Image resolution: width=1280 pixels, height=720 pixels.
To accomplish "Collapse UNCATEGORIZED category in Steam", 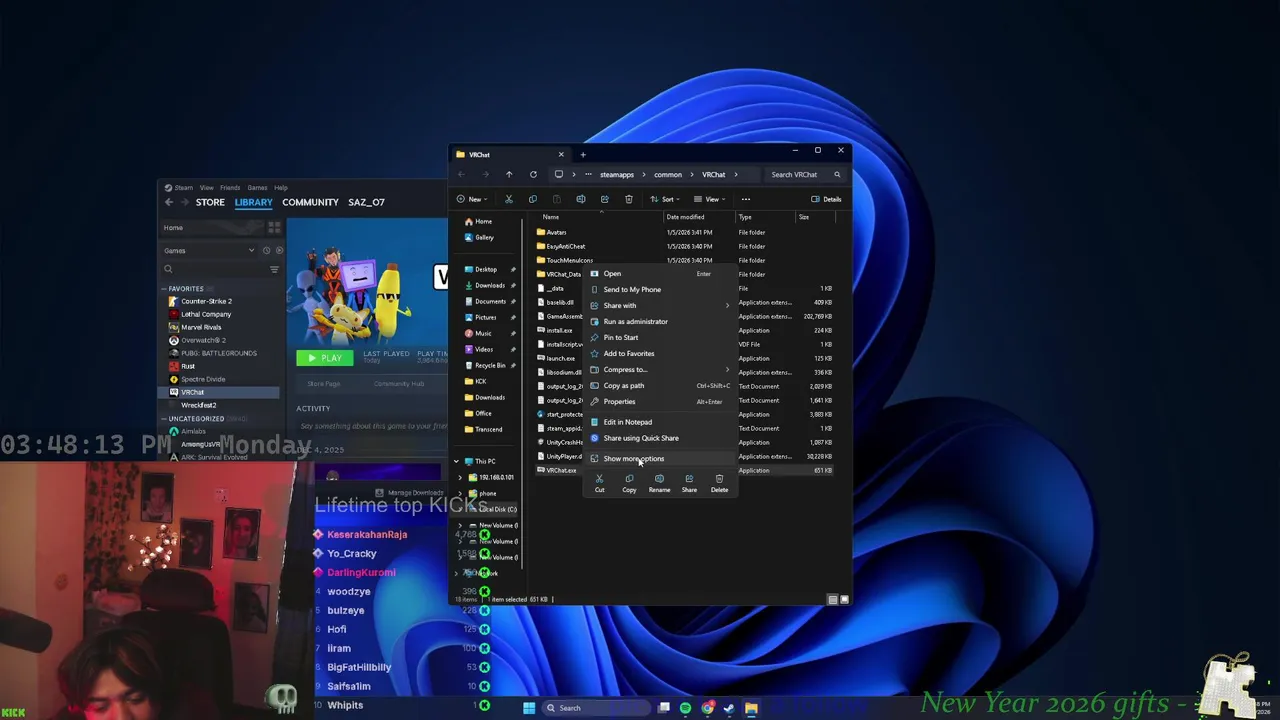I will point(165,418).
